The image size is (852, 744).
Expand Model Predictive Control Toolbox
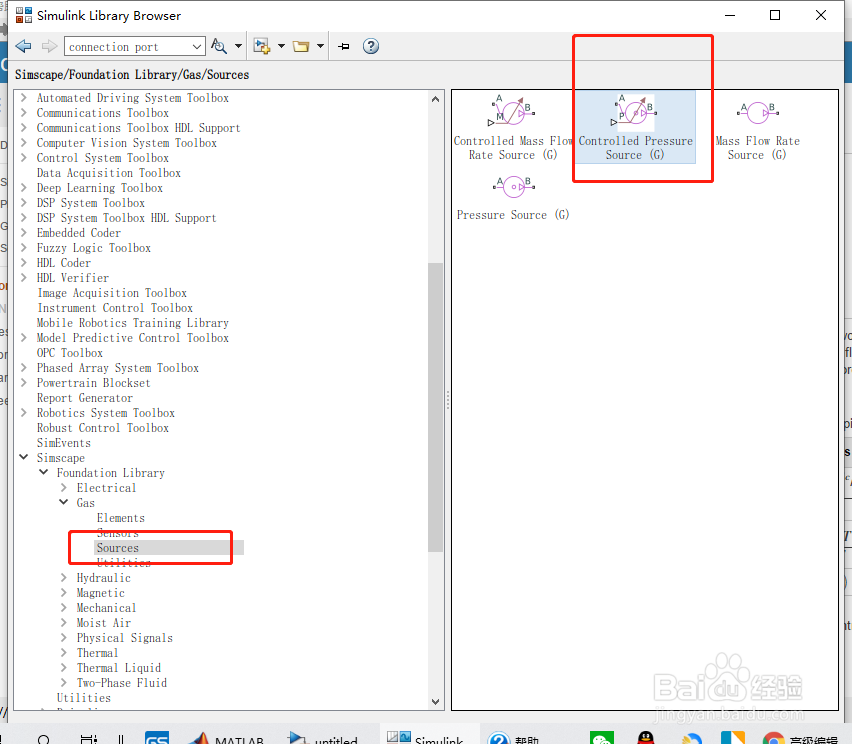(23, 338)
